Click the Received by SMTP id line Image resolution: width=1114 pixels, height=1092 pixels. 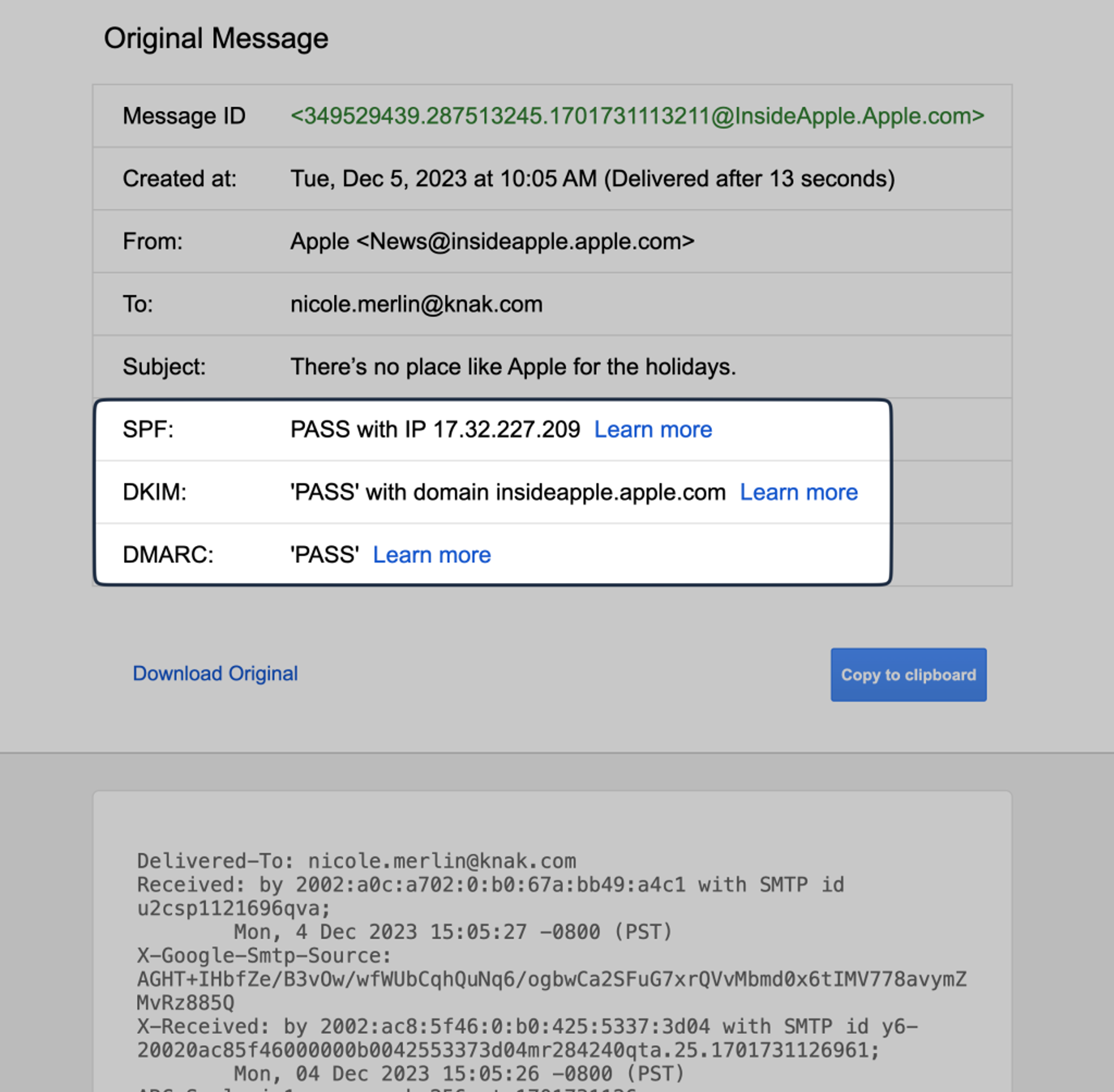(490, 884)
